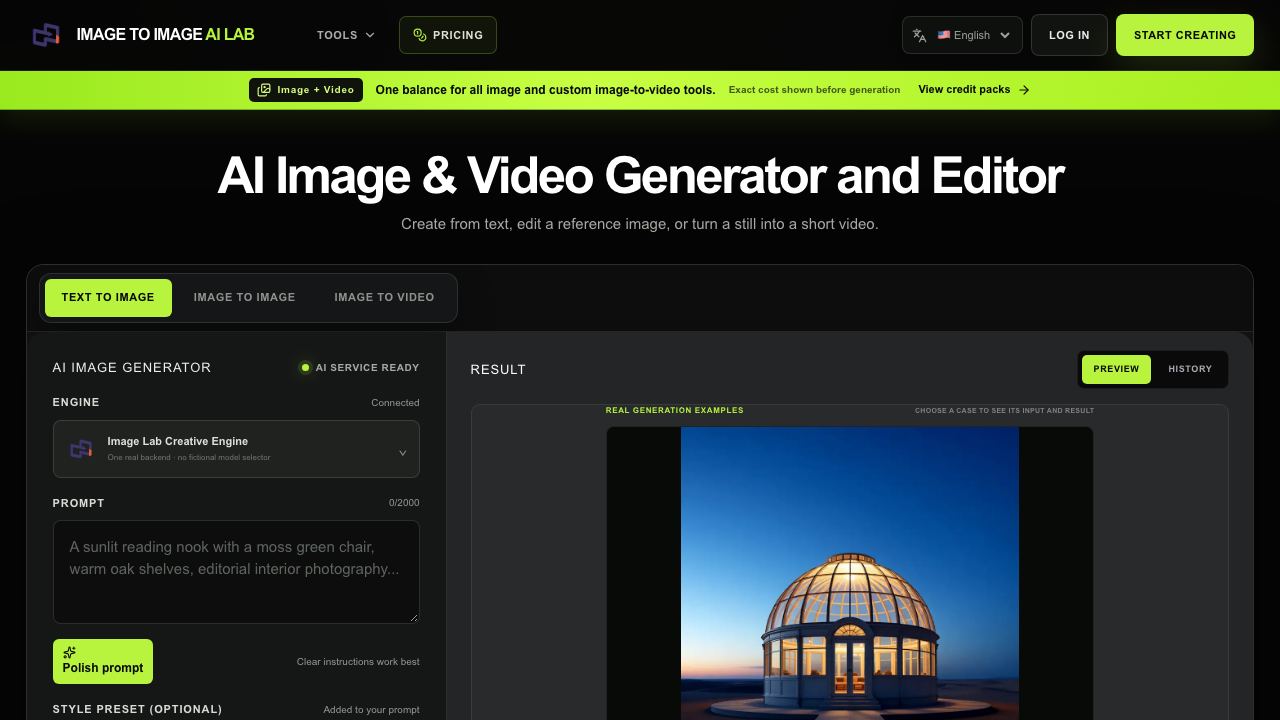Click the Start Creating button
The image size is (1280, 720).
tap(1185, 35)
